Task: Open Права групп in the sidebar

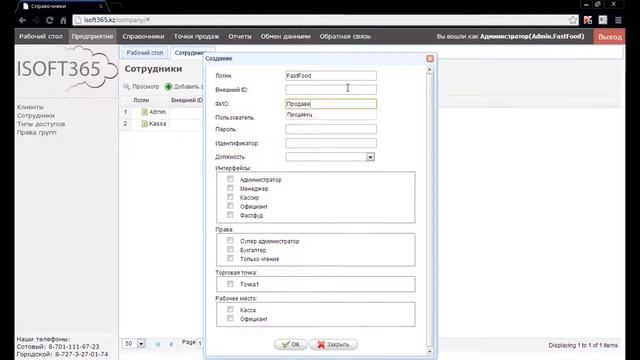Action: [37, 132]
